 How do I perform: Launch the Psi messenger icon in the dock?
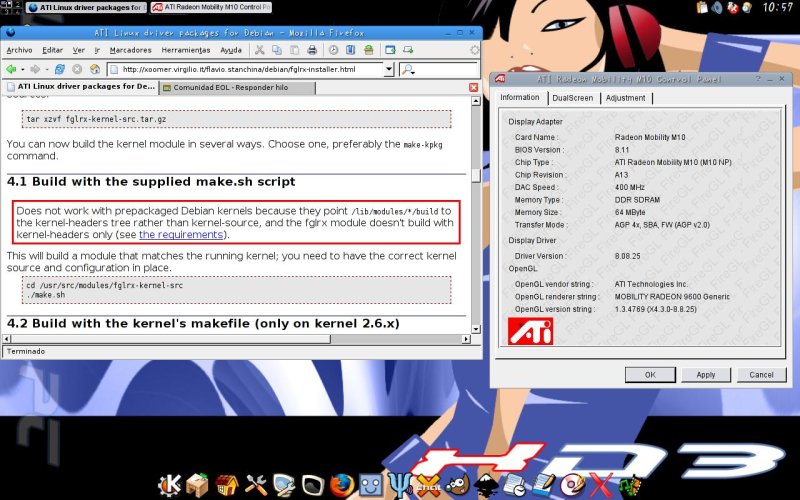(399, 485)
